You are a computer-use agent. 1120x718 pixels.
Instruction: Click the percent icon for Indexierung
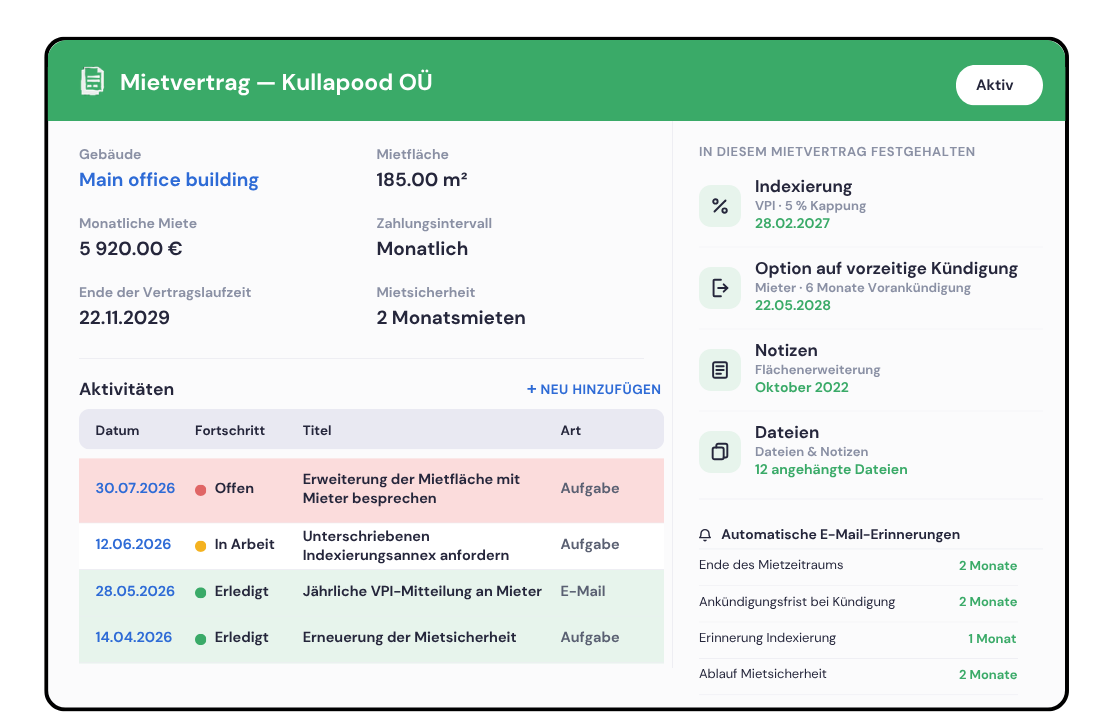pos(719,206)
